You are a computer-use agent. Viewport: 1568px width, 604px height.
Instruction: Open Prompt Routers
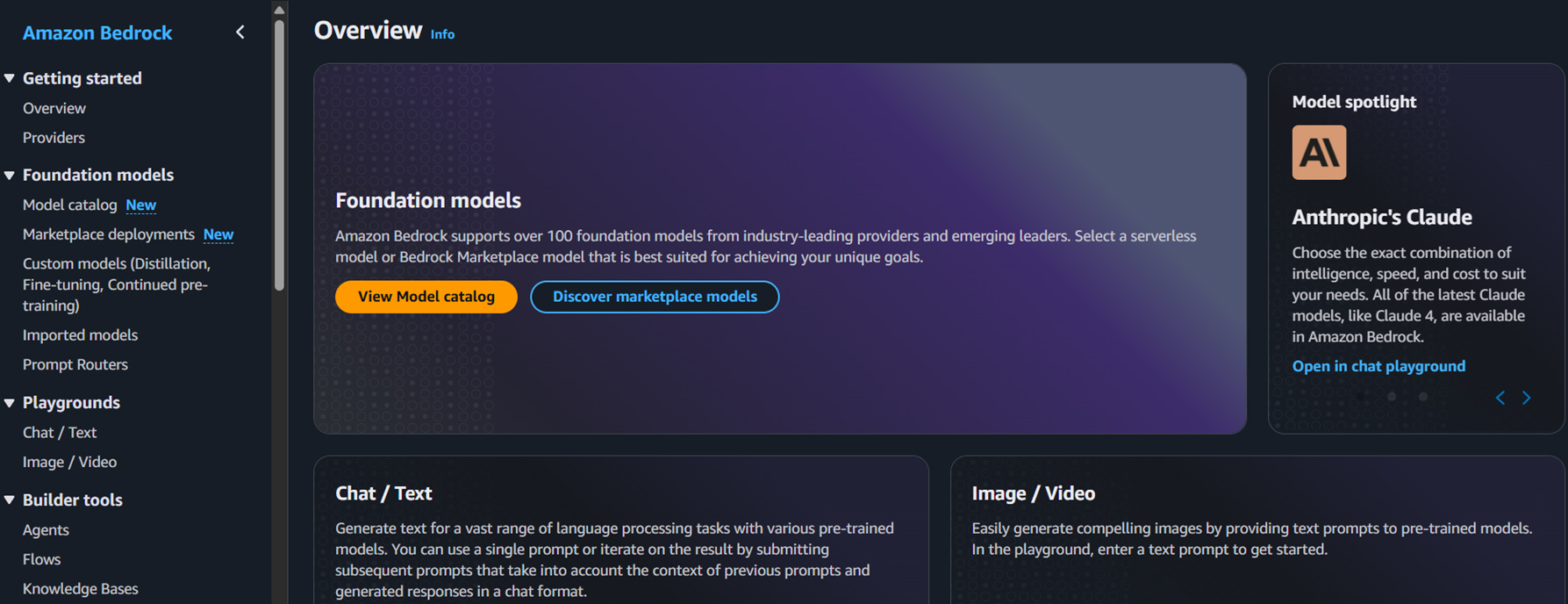click(x=75, y=364)
